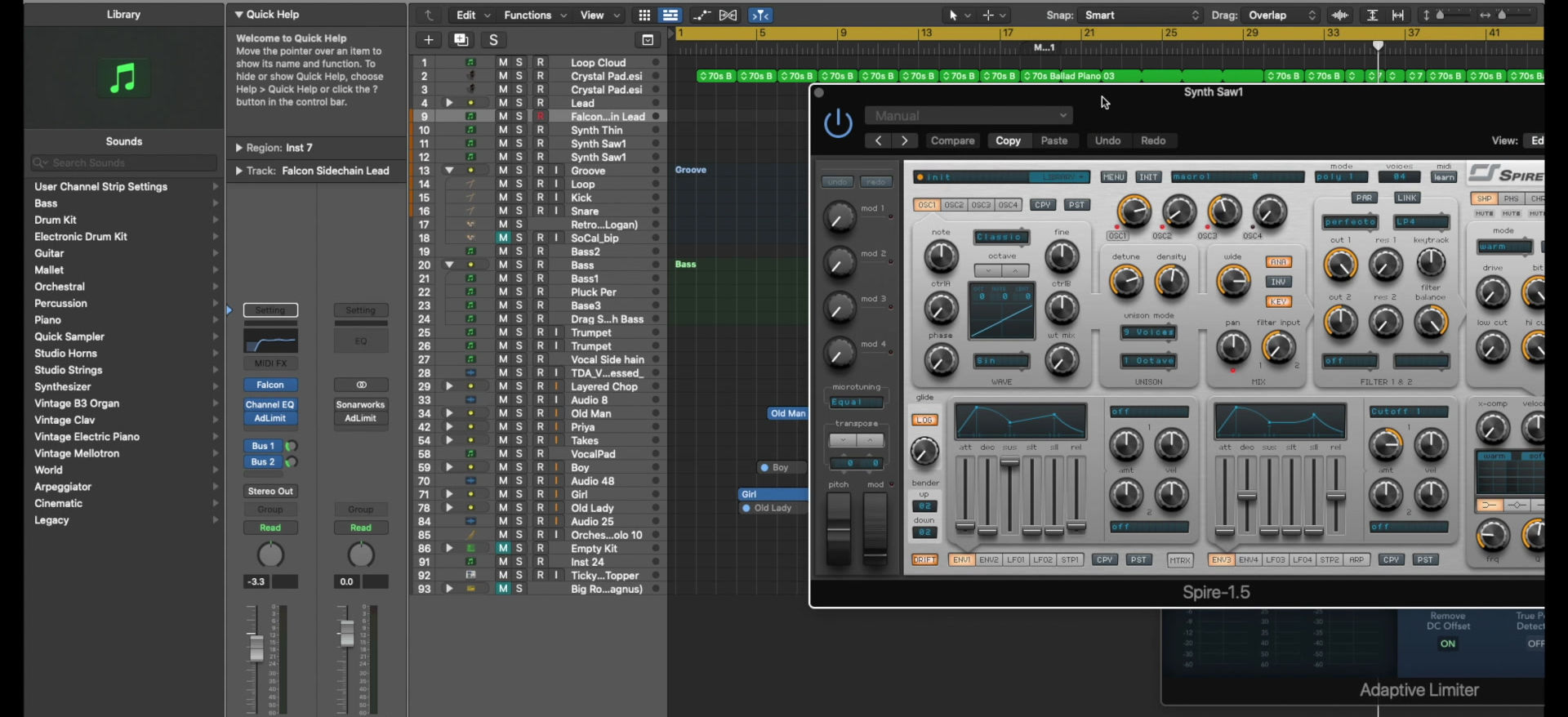Collapse the Quick Help section
Viewport: 1568px width, 717px height.
coord(239,15)
